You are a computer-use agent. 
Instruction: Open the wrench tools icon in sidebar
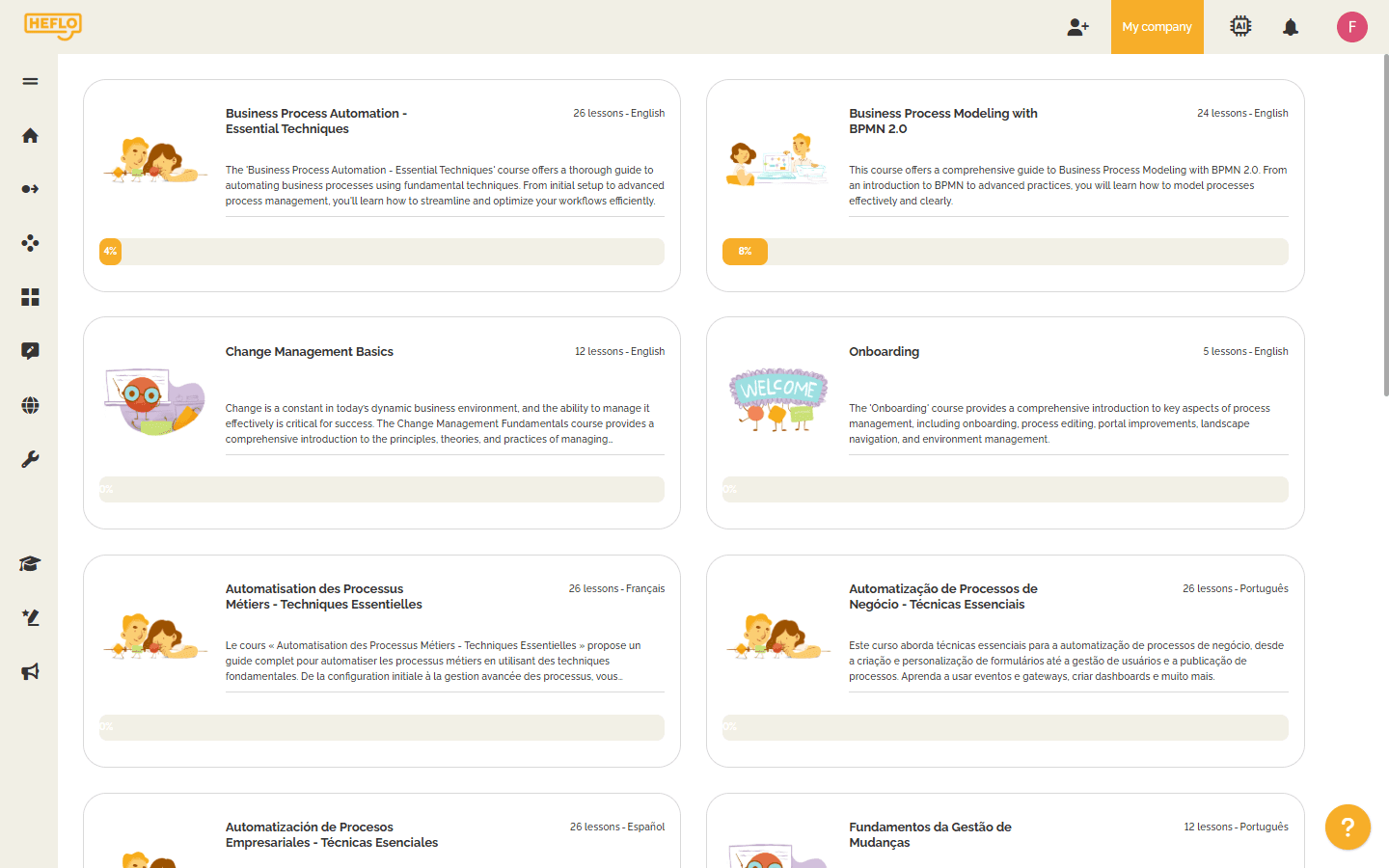coord(30,459)
